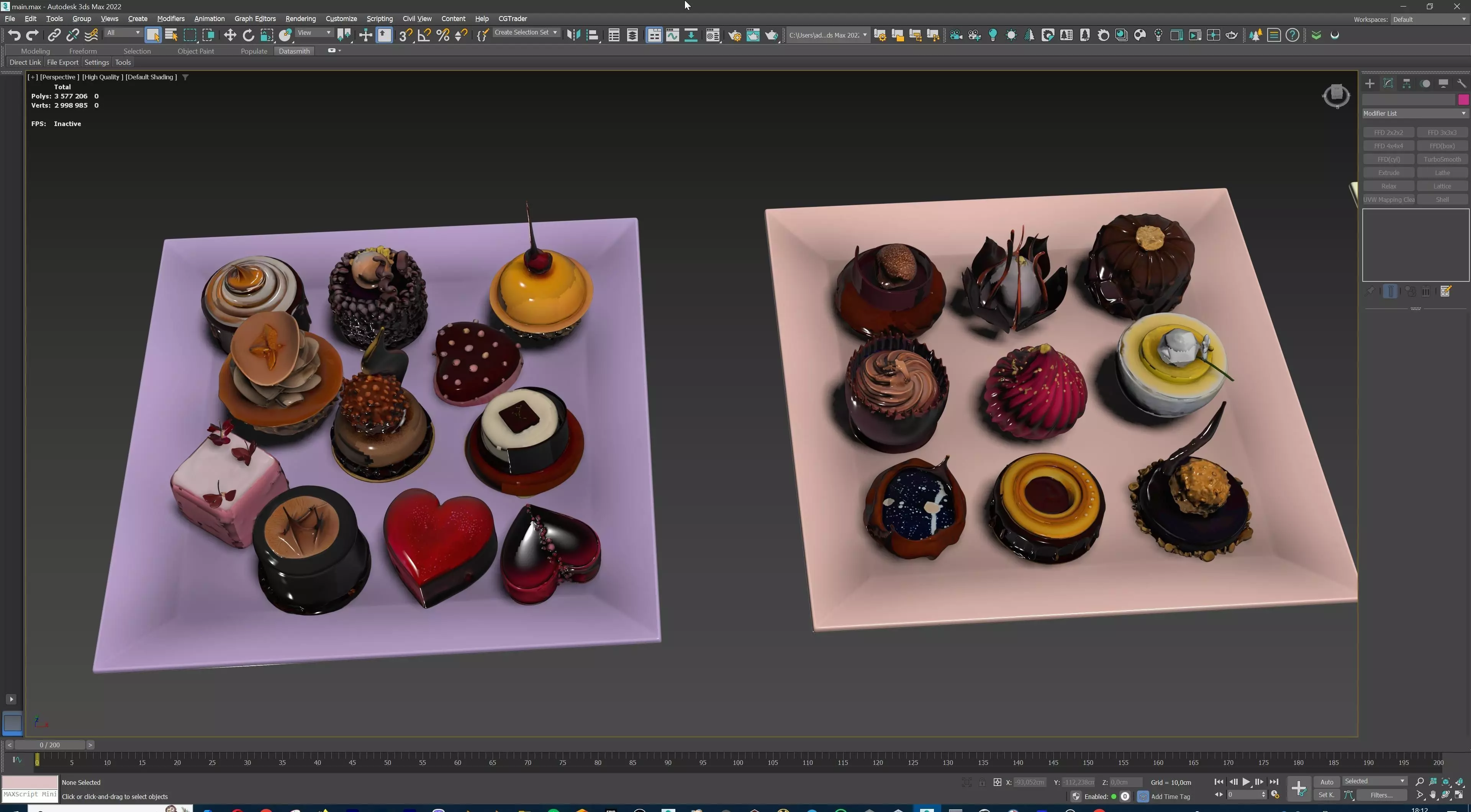The image size is (1471, 812).
Task: Open the Render Setup icon
Action: point(735,35)
